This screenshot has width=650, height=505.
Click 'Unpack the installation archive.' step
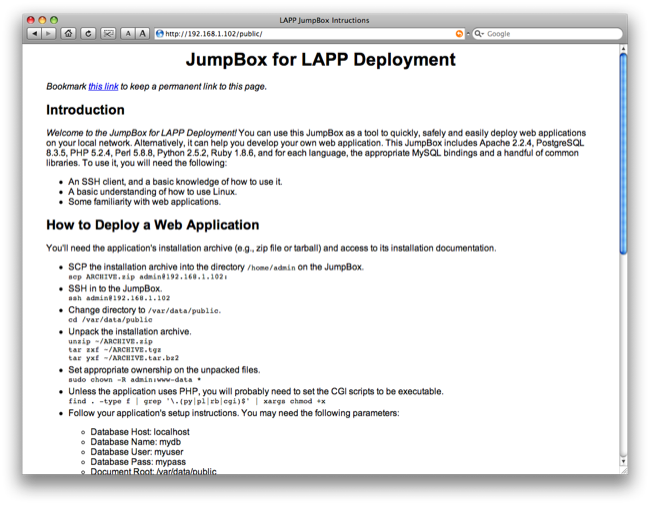130,331
